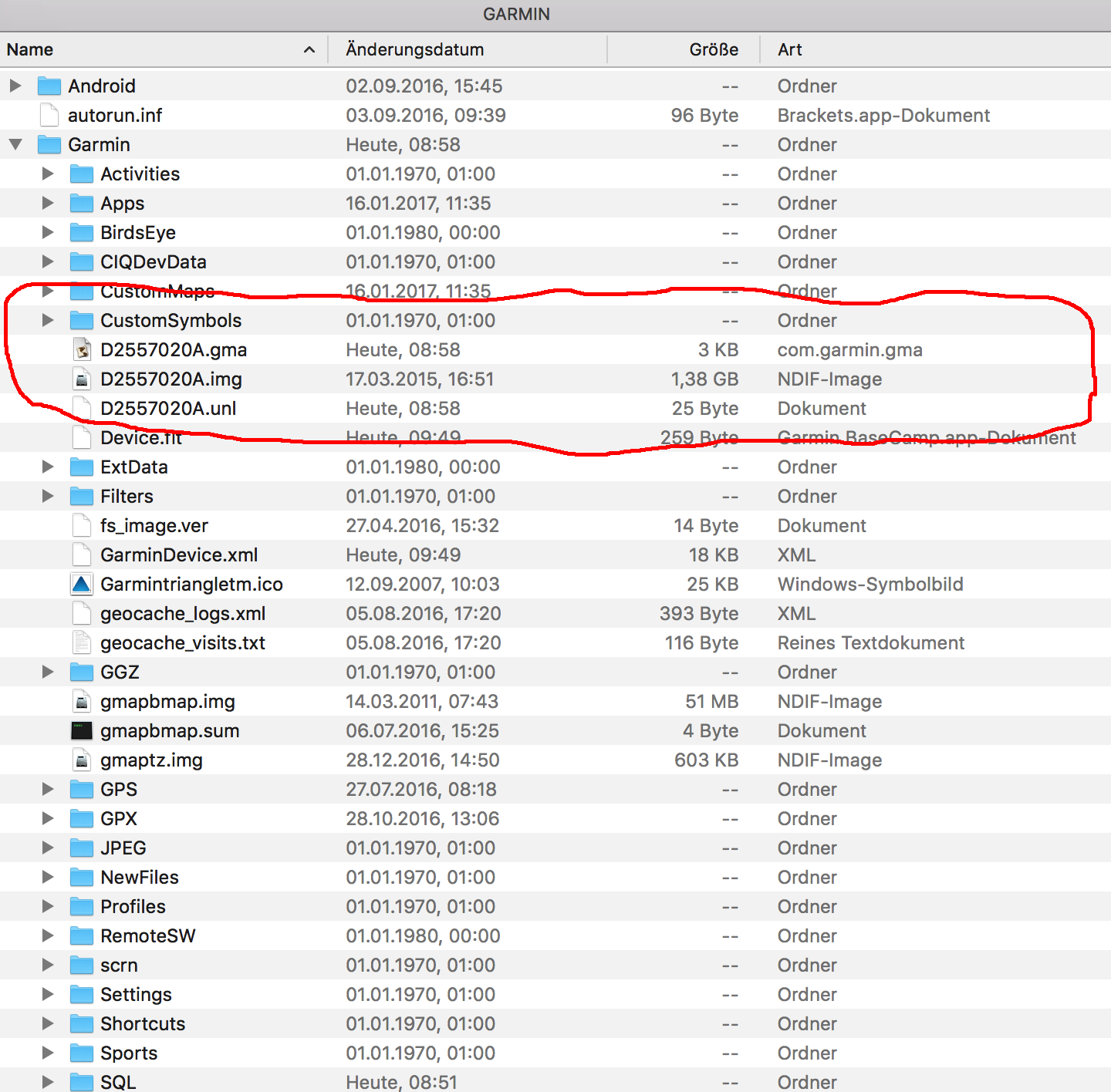Click the GarminDevice.xml file icon
1111x1092 pixels.
point(82,554)
